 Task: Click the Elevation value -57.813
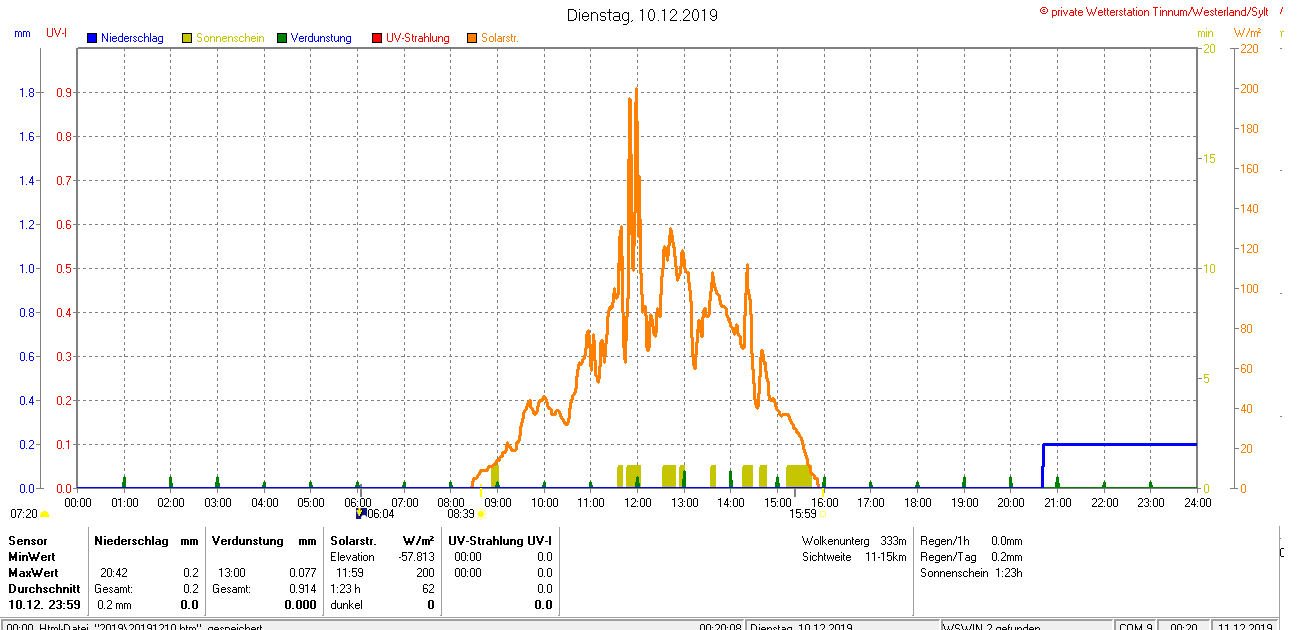coord(416,557)
